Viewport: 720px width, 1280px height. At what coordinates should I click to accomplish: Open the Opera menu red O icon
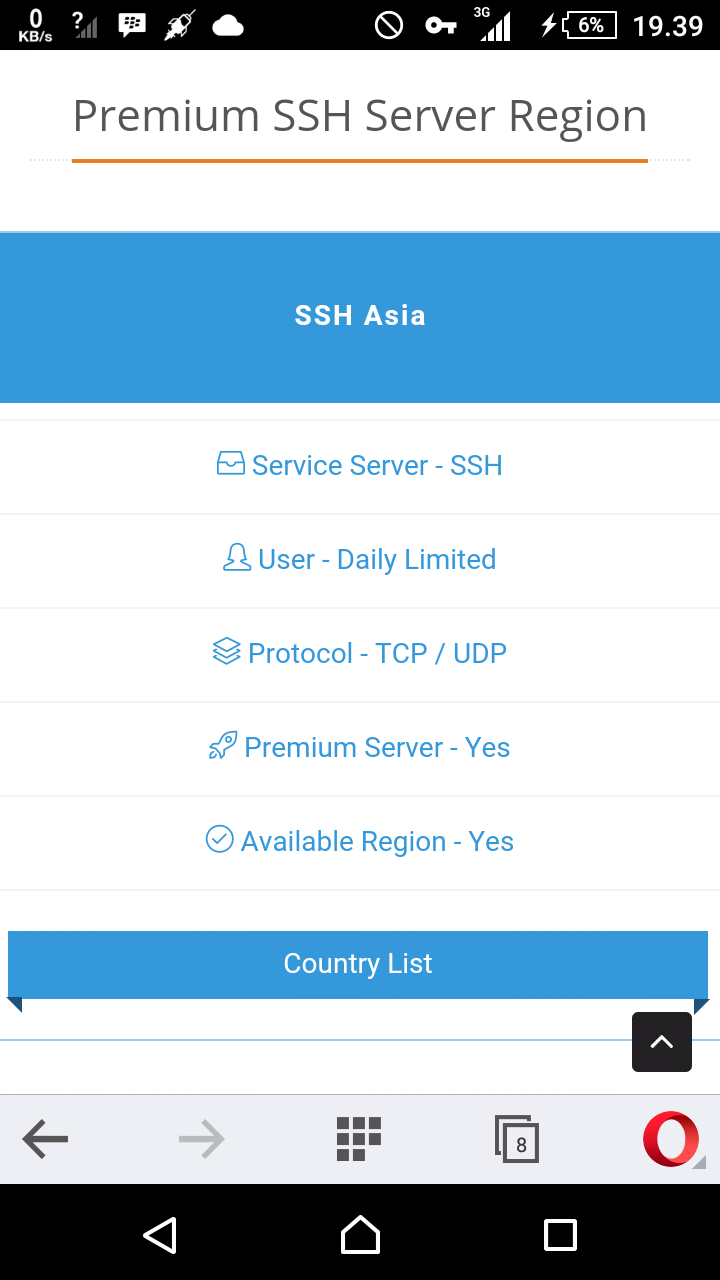point(671,1138)
